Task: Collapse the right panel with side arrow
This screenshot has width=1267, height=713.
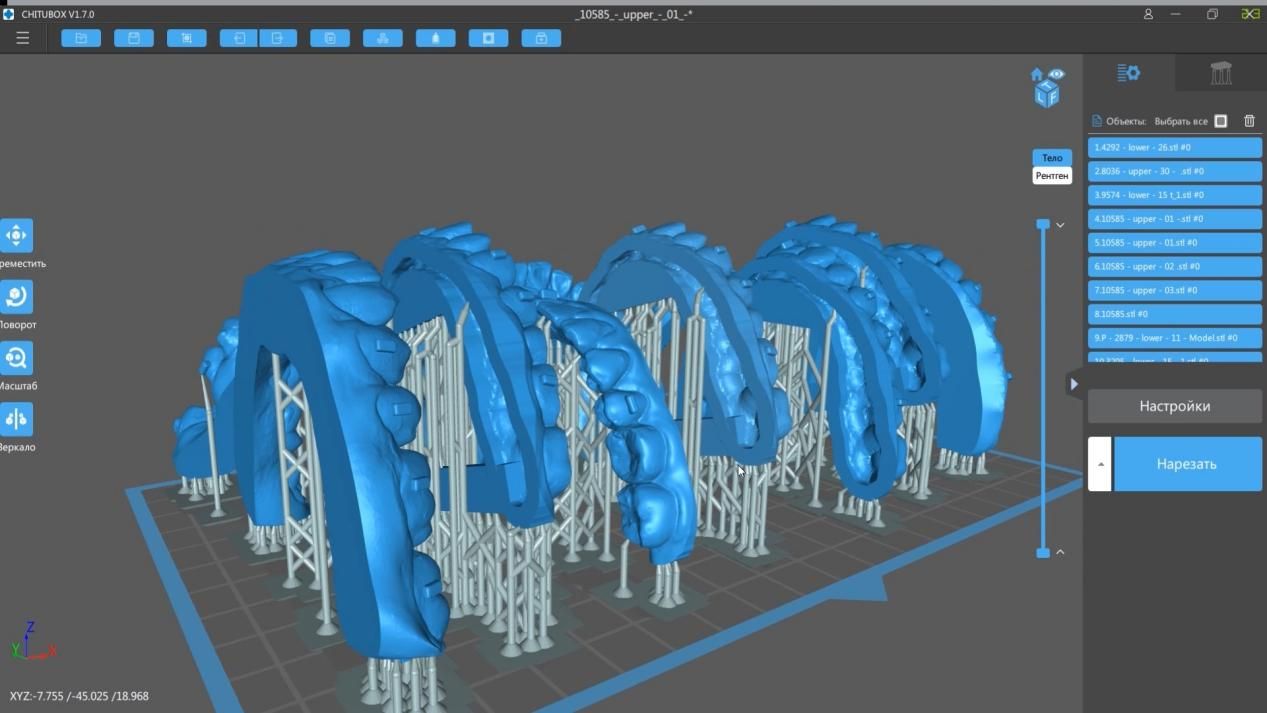Action: (1074, 384)
